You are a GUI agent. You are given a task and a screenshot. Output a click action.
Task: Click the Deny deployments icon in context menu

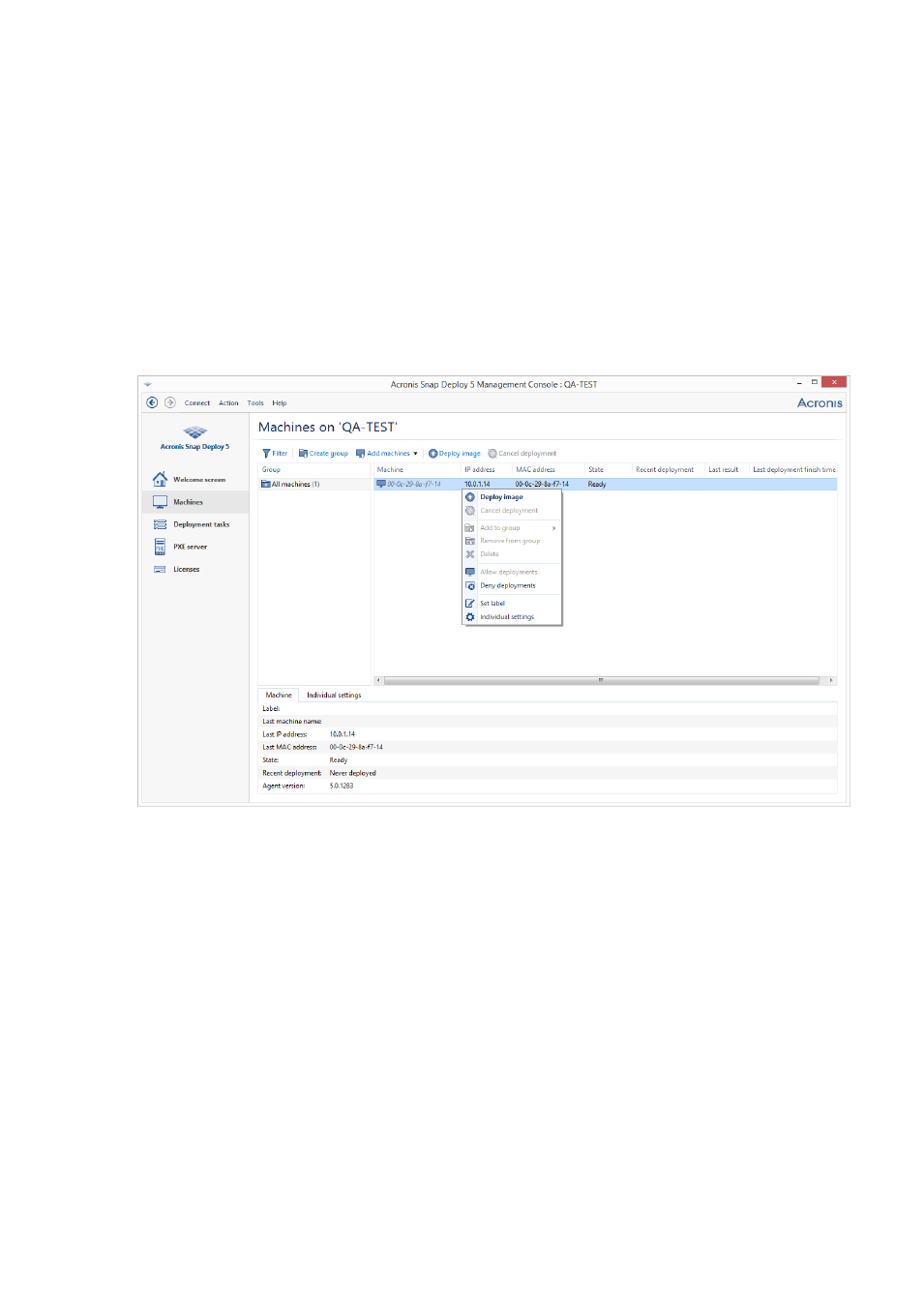click(x=470, y=585)
